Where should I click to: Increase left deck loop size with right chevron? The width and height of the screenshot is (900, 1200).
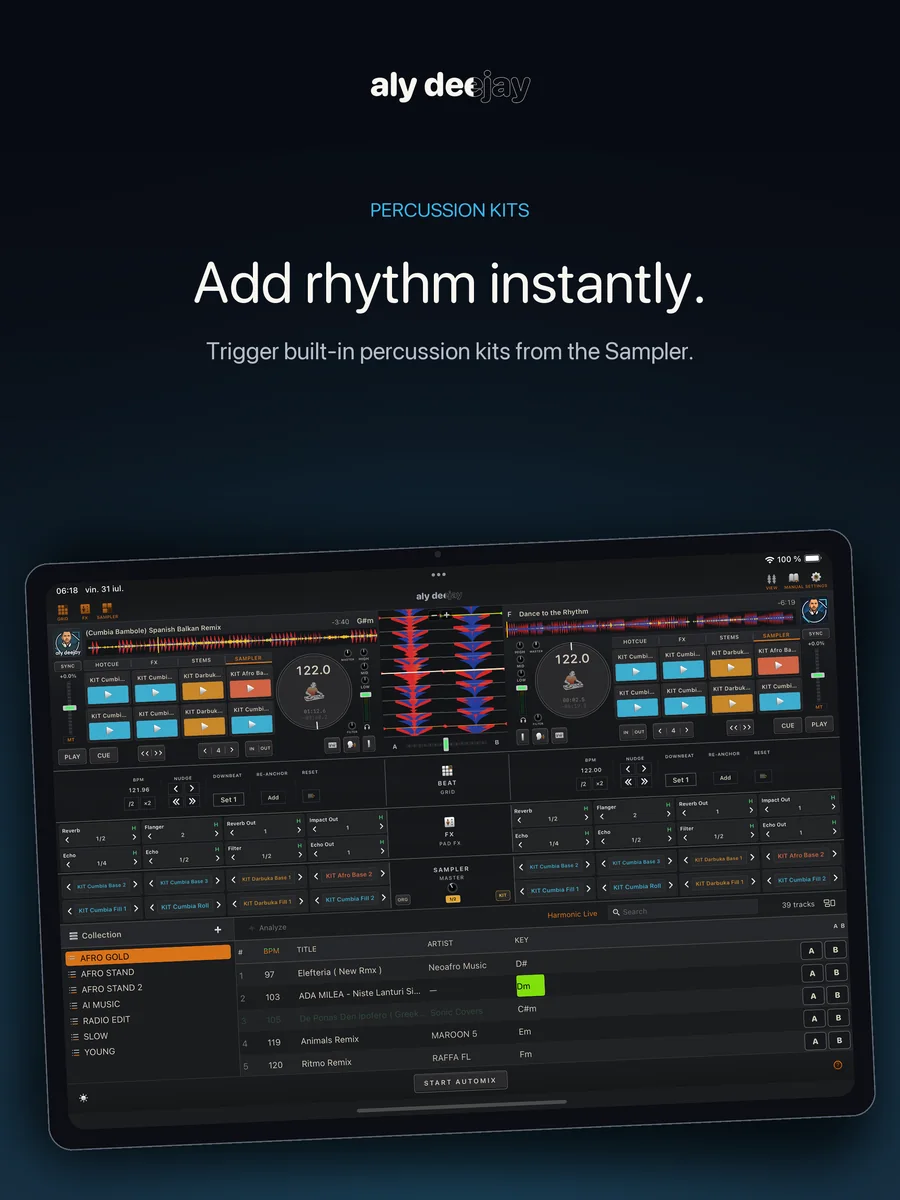click(233, 750)
